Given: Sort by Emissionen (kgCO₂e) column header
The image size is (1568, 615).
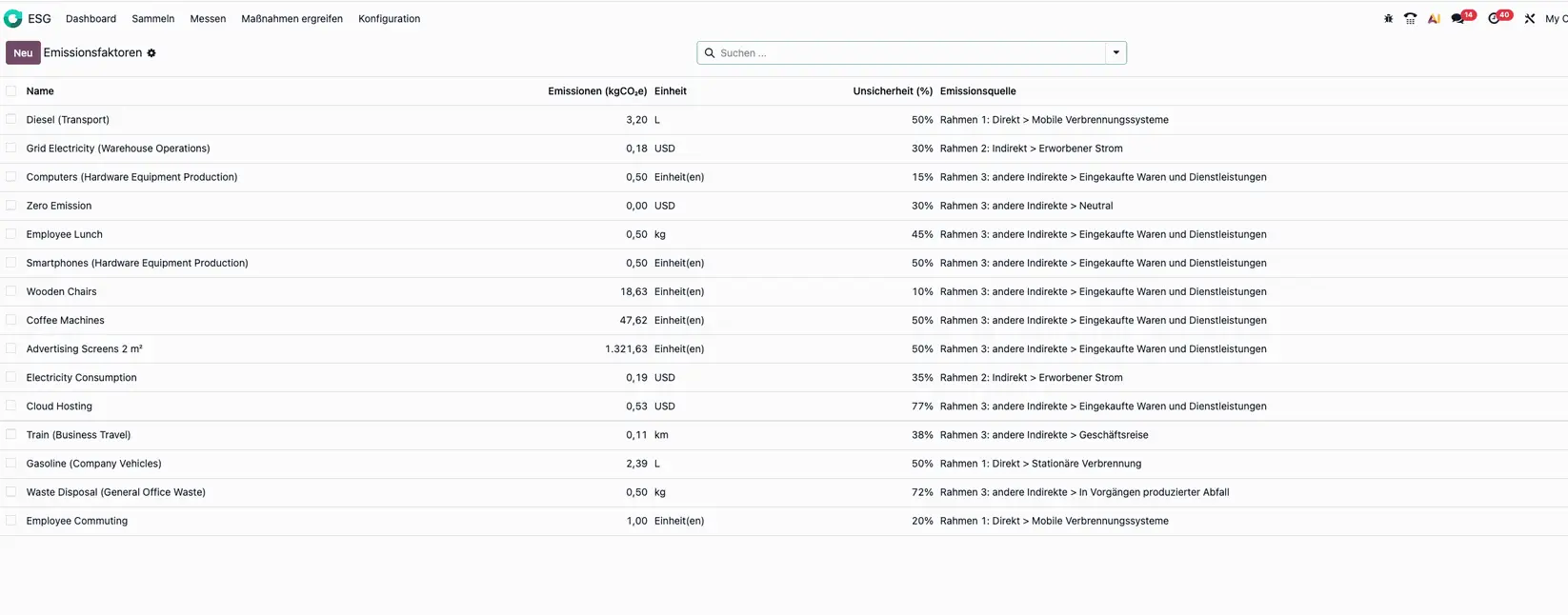Looking at the screenshot, I should click(x=596, y=91).
